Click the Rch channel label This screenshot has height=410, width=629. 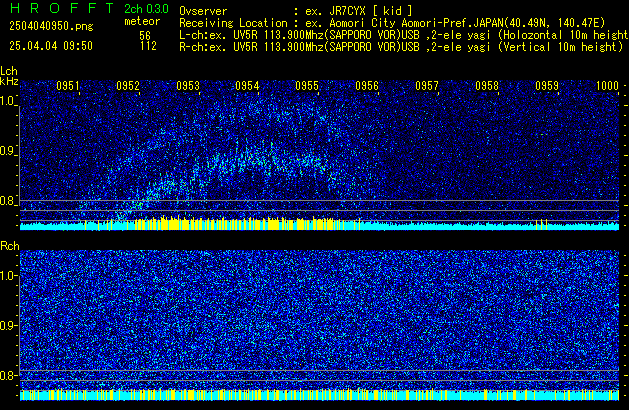pyautogui.click(x=10, y=246)
